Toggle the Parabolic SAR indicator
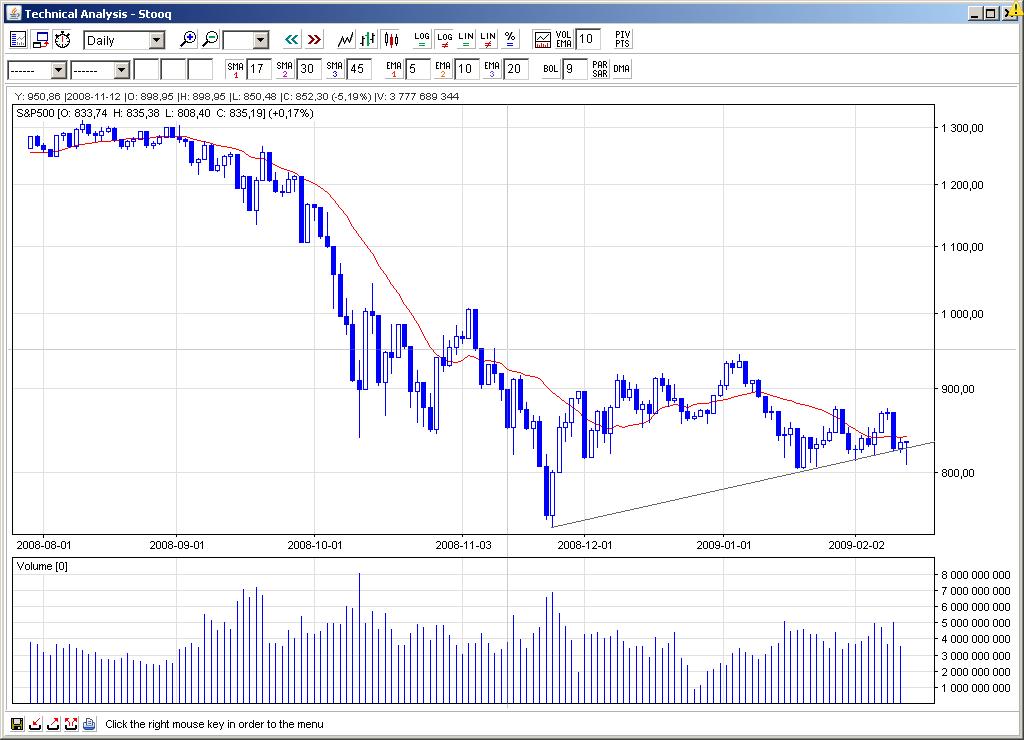Viewport: 1024px width, 740px height. (x=599, y=69)
